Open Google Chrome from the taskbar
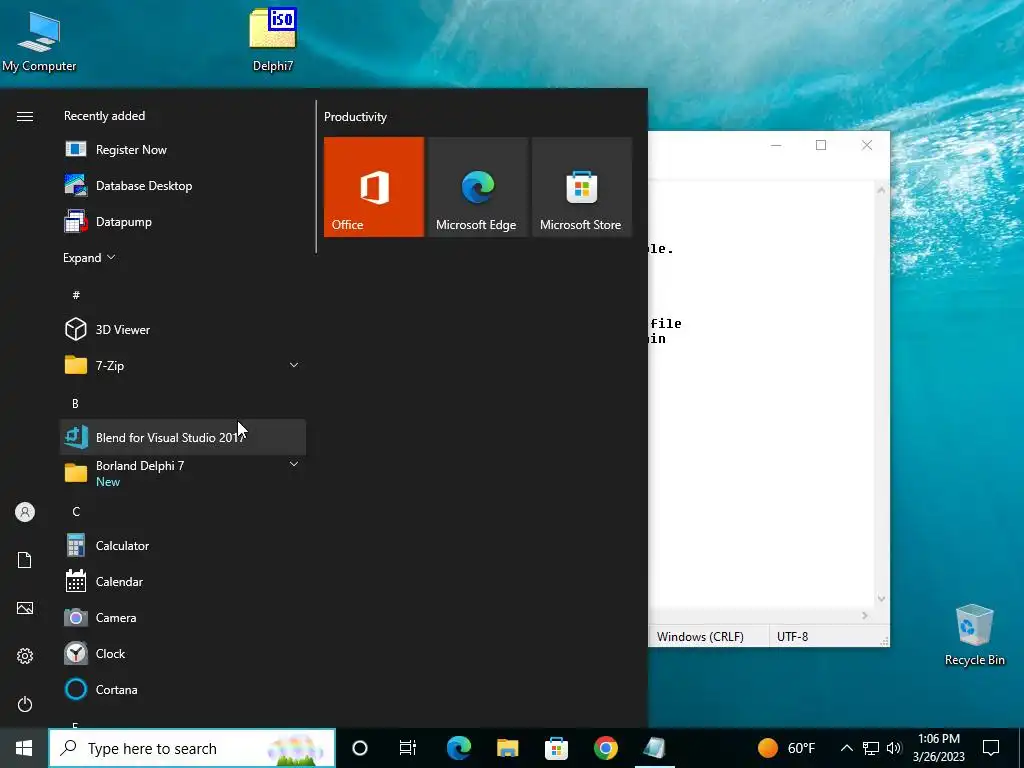1024x768 pixels. [x=606, y=748]
